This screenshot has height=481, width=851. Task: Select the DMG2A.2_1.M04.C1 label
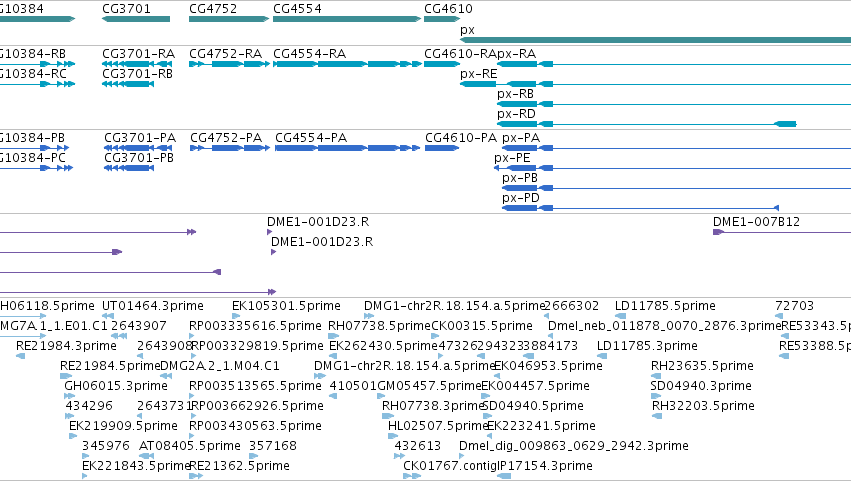(x=220, y=366)
